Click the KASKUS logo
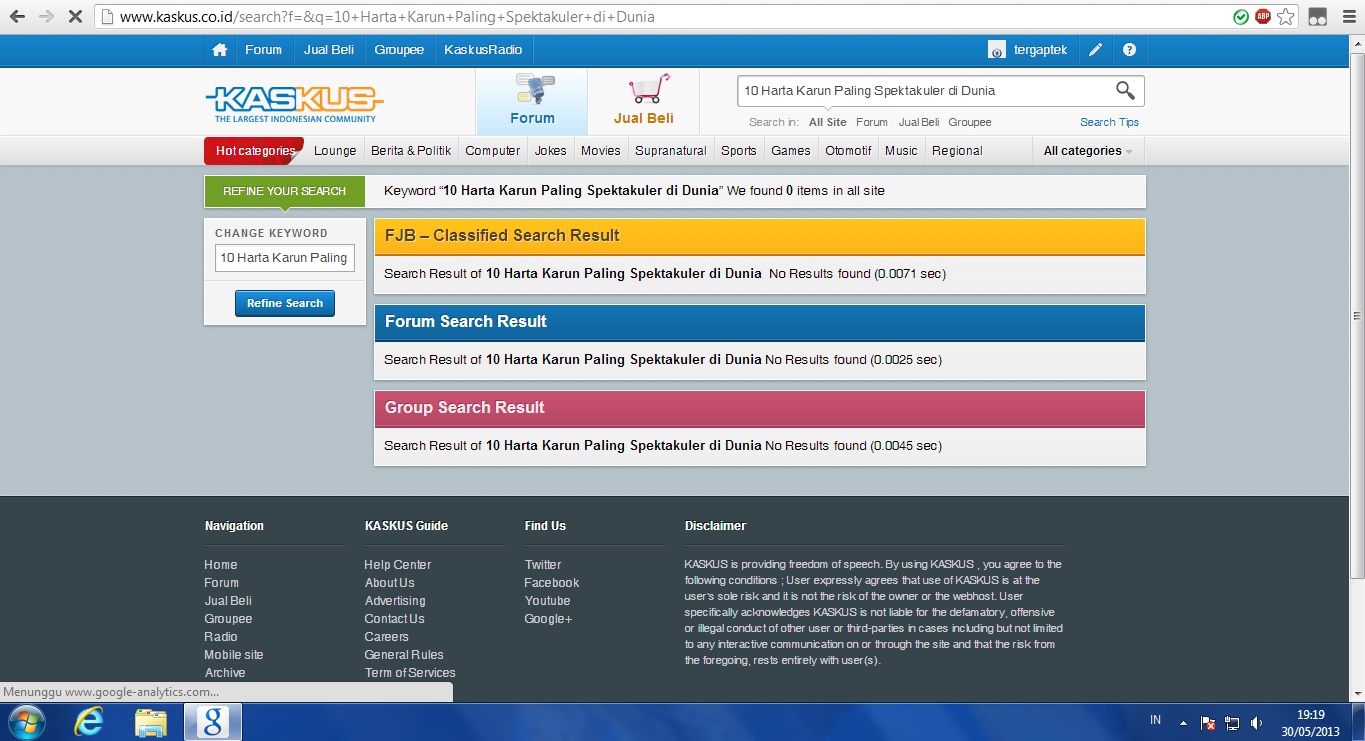Screen dimensions: 1365x741 tap(294, 103)
